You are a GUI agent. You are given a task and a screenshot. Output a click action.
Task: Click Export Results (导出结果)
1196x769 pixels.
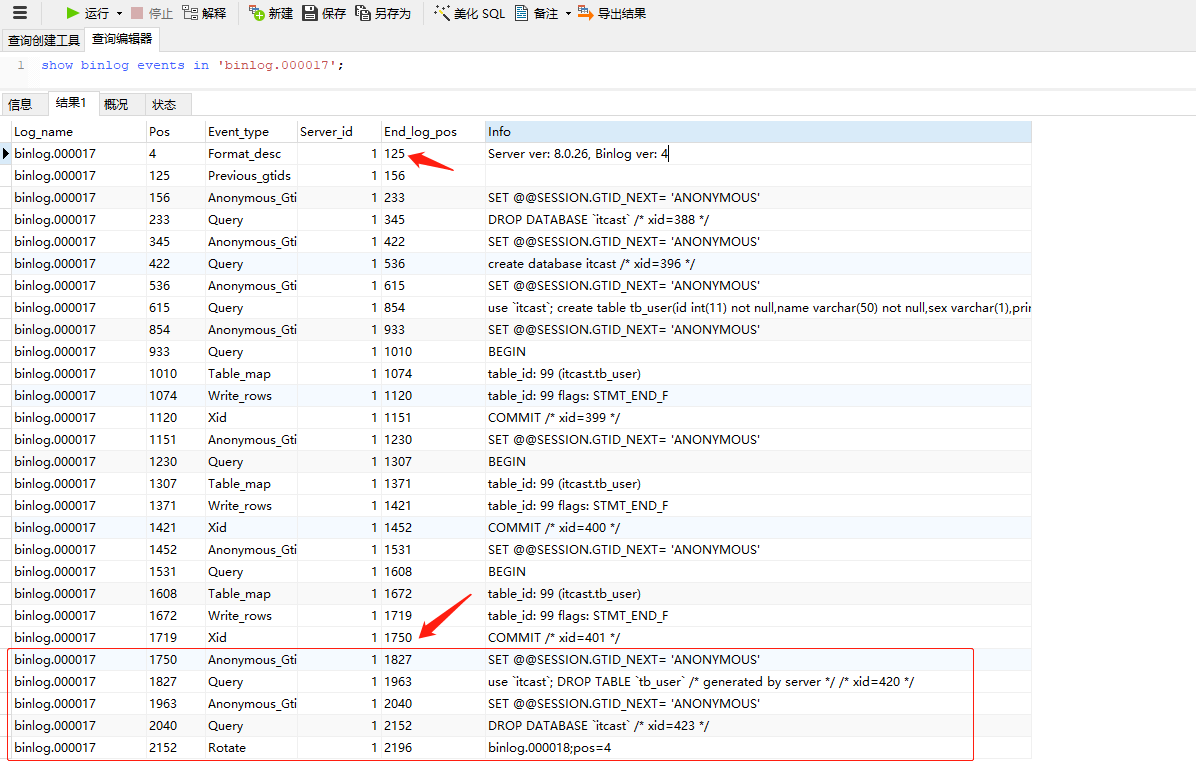(612, 14)
